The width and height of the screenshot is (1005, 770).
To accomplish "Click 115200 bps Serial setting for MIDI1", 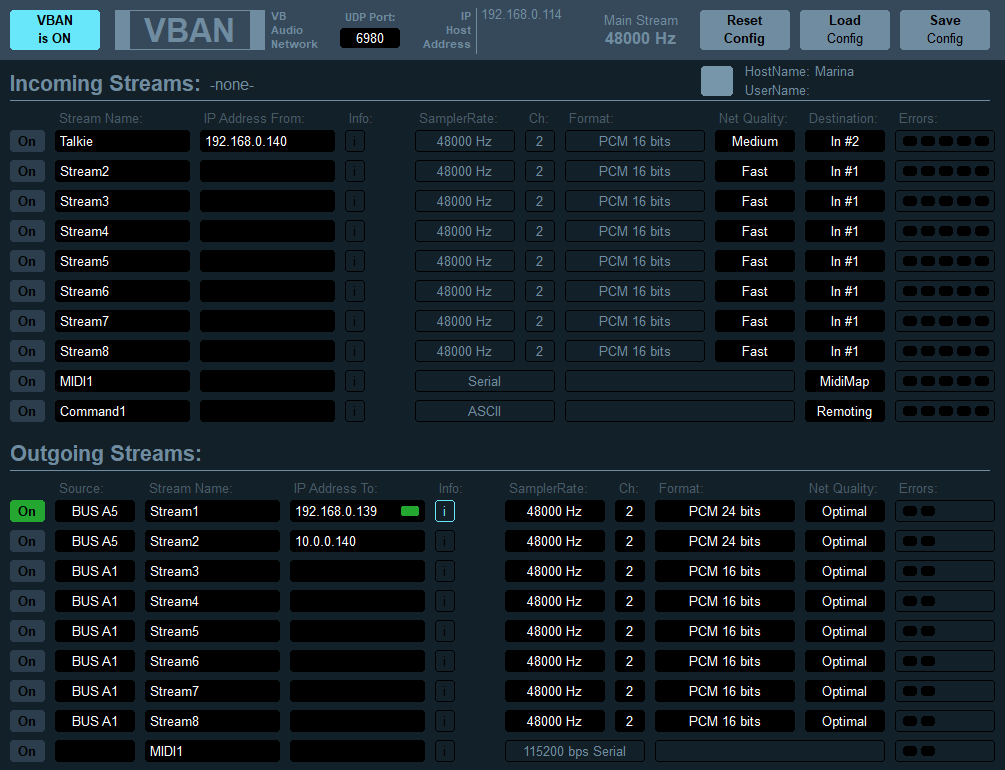I will pyautogui.click(x=574, y=751).
